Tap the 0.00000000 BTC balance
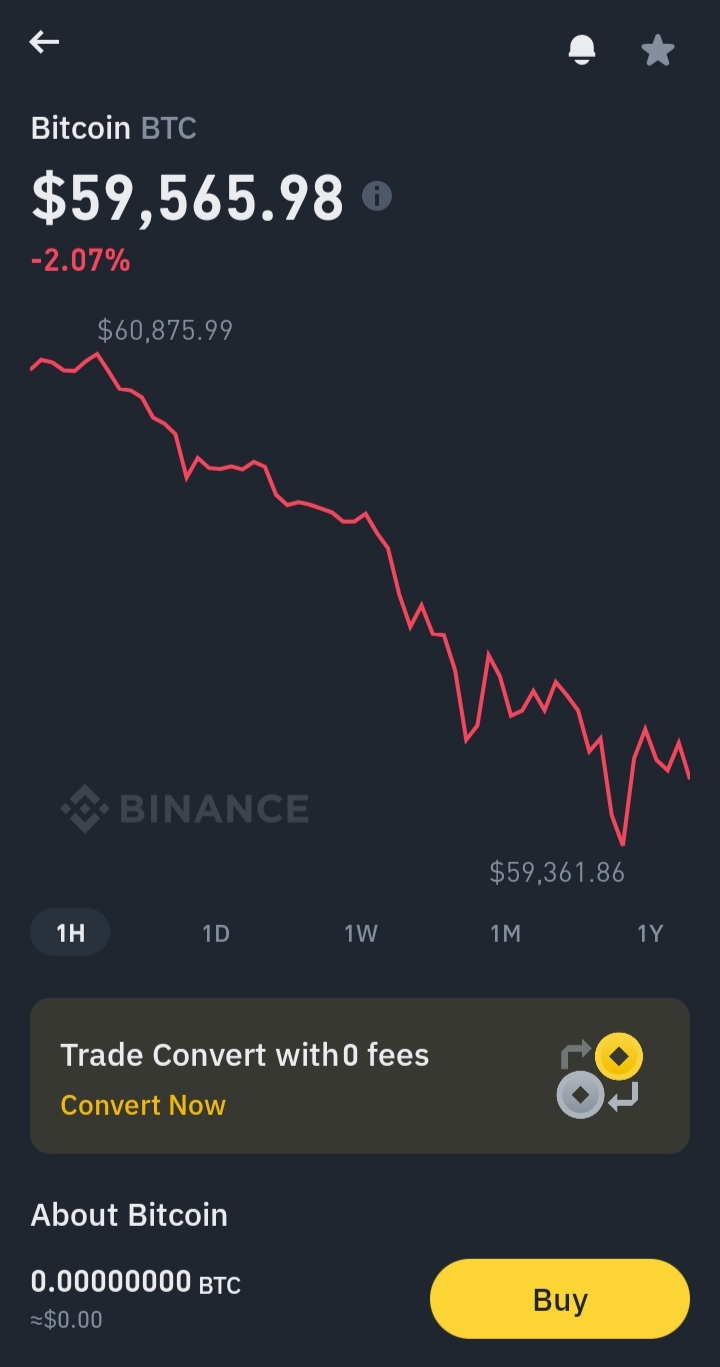This screenshot has width=720, height=1367. click(x=136, y=1282)
